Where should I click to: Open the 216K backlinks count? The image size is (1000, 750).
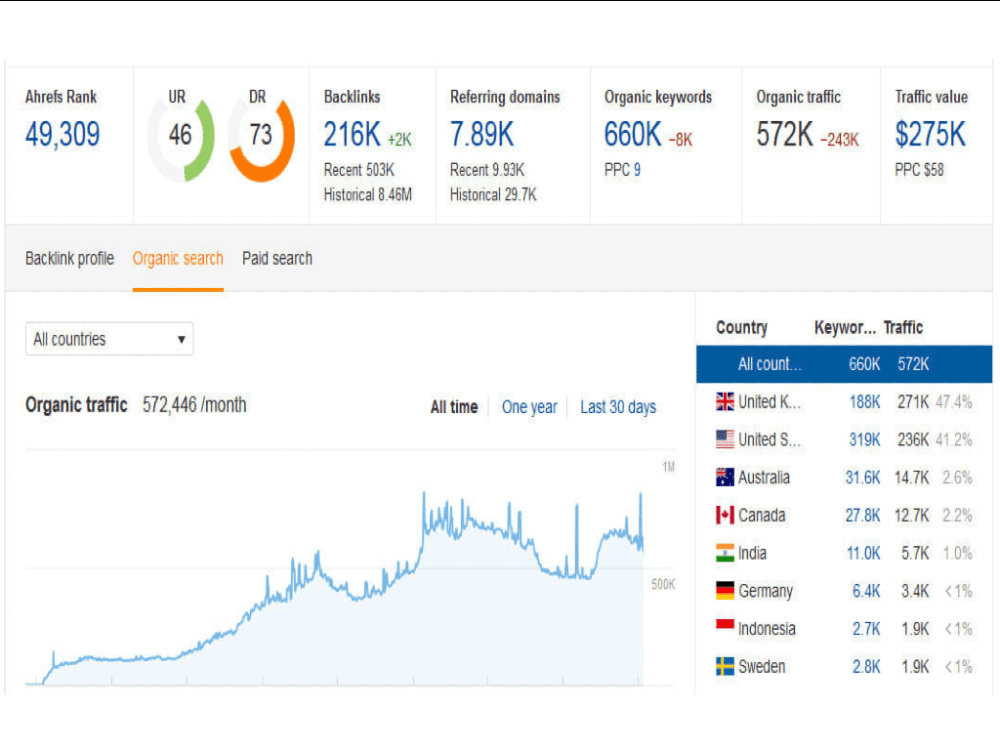click(352, 135)
